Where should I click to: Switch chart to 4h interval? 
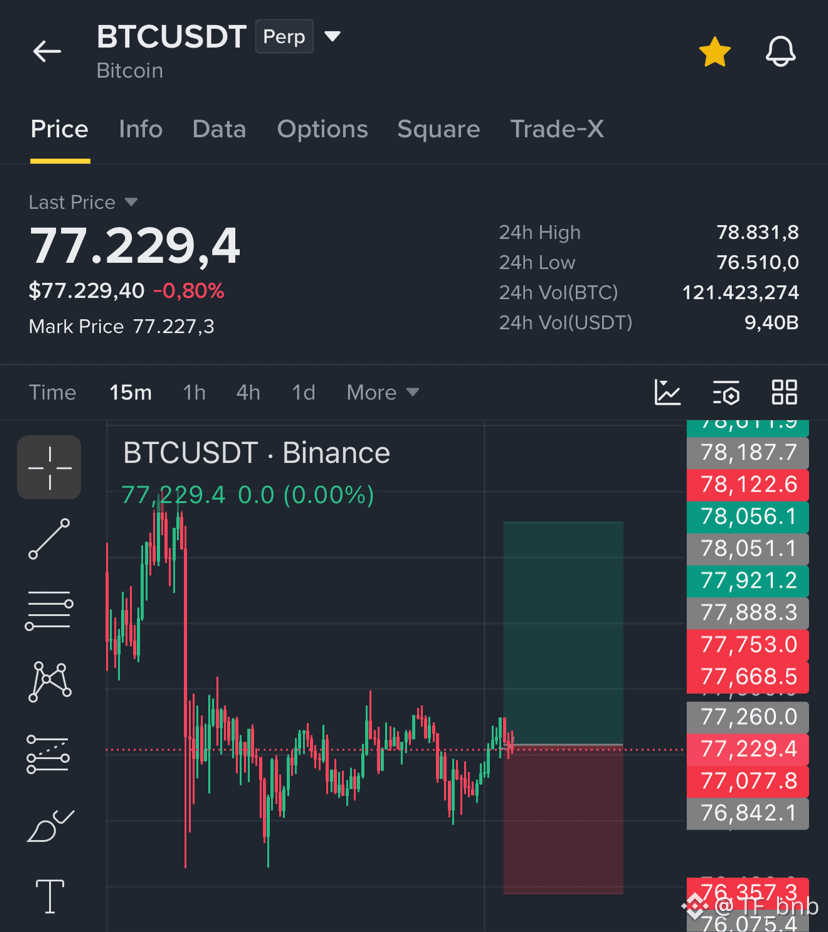[248, 392]
